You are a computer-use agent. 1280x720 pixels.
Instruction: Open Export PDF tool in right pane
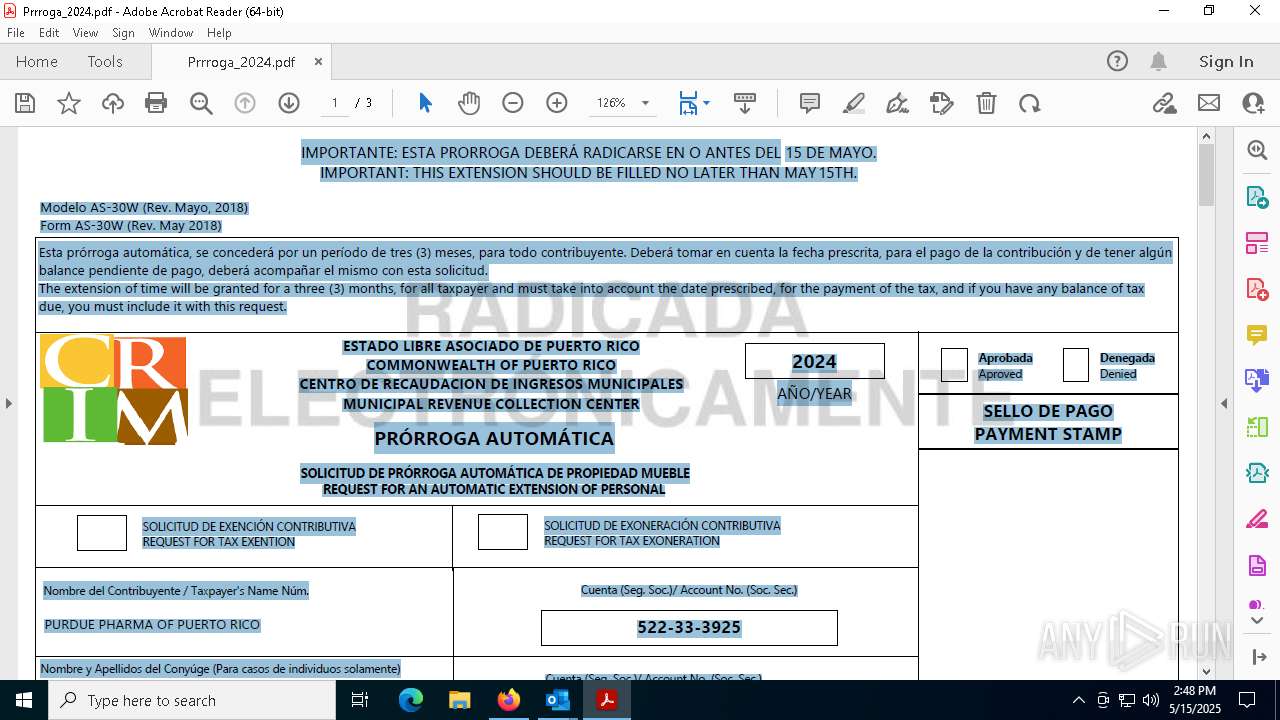coord(1257,196)
